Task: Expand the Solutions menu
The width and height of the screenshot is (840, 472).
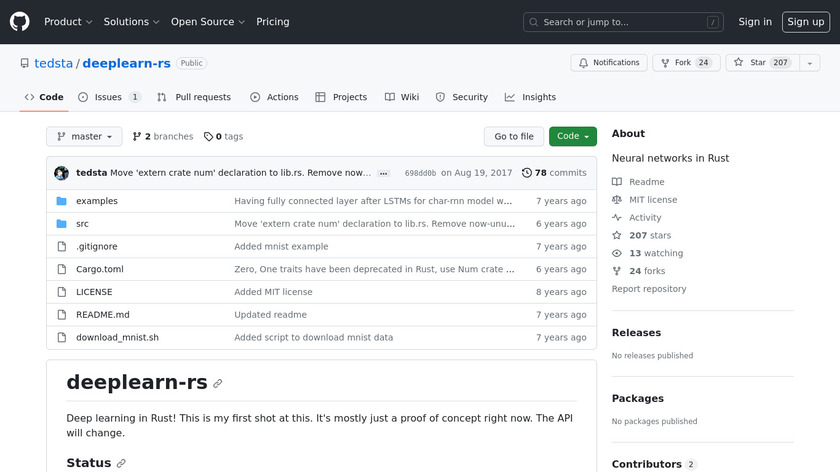Action: coord(131,22)
